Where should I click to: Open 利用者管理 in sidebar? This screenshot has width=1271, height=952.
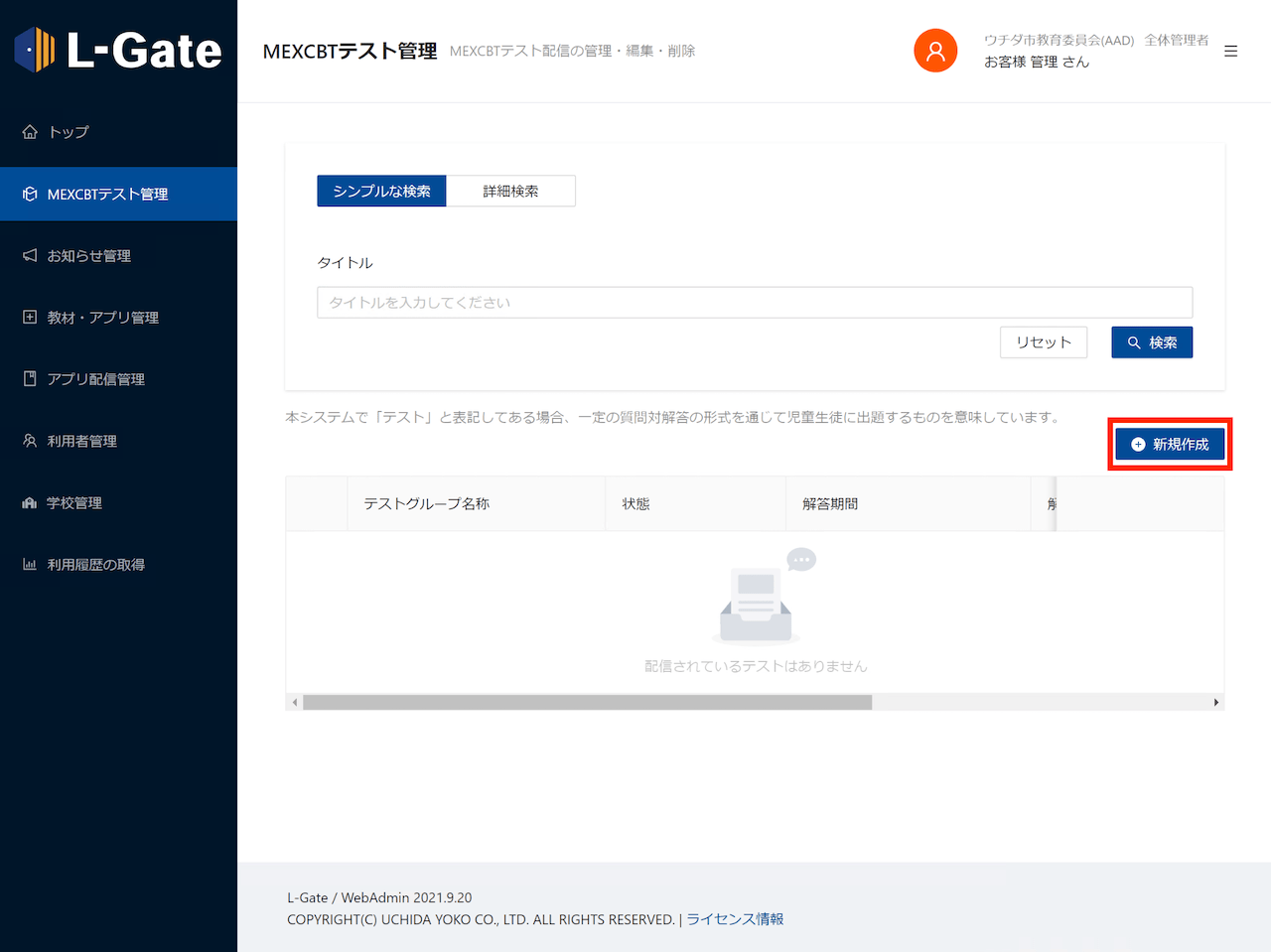118,441
